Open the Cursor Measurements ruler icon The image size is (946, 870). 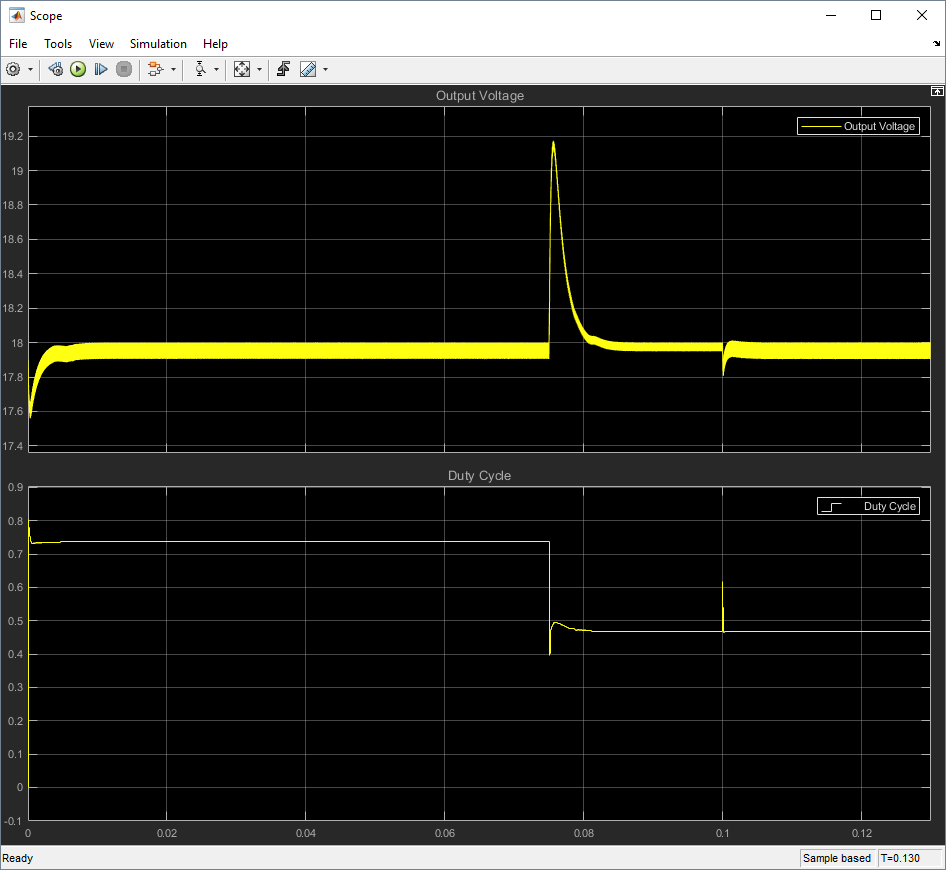coord(308,69)
